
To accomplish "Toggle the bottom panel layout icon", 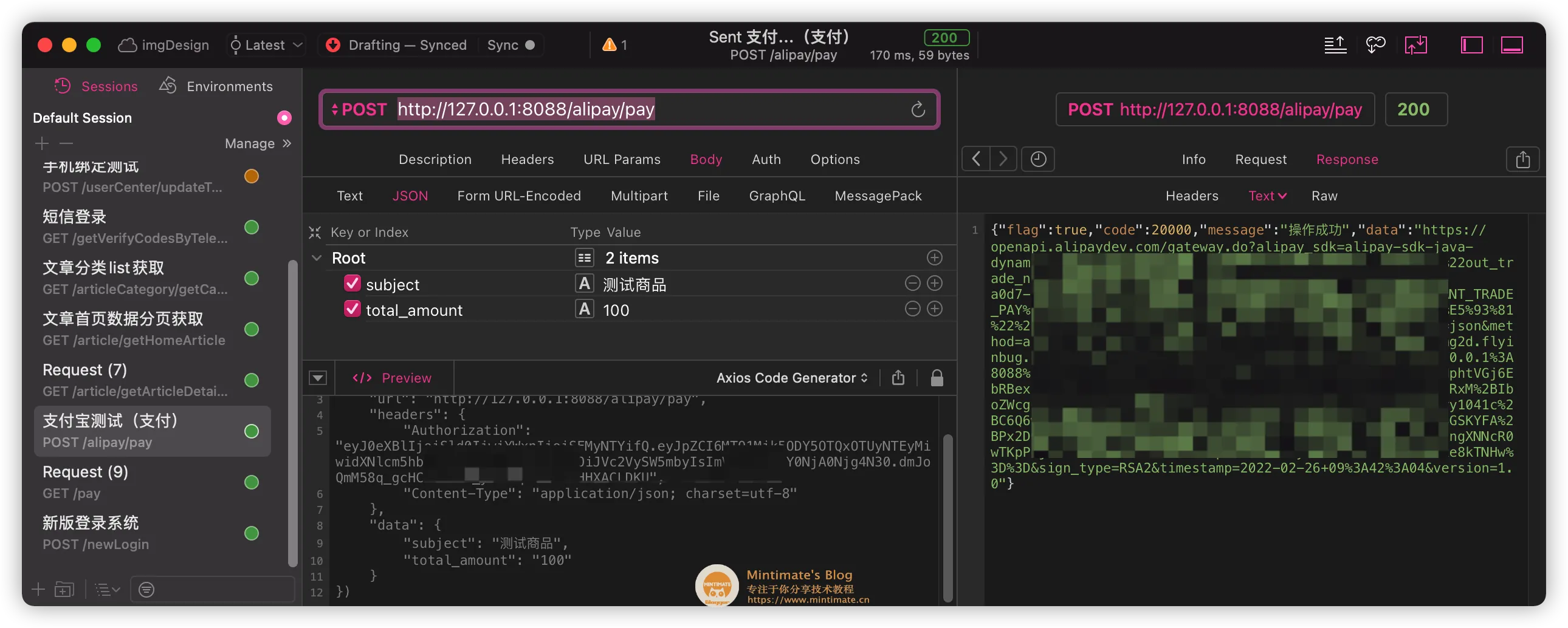I will (x=1511, y=45).
